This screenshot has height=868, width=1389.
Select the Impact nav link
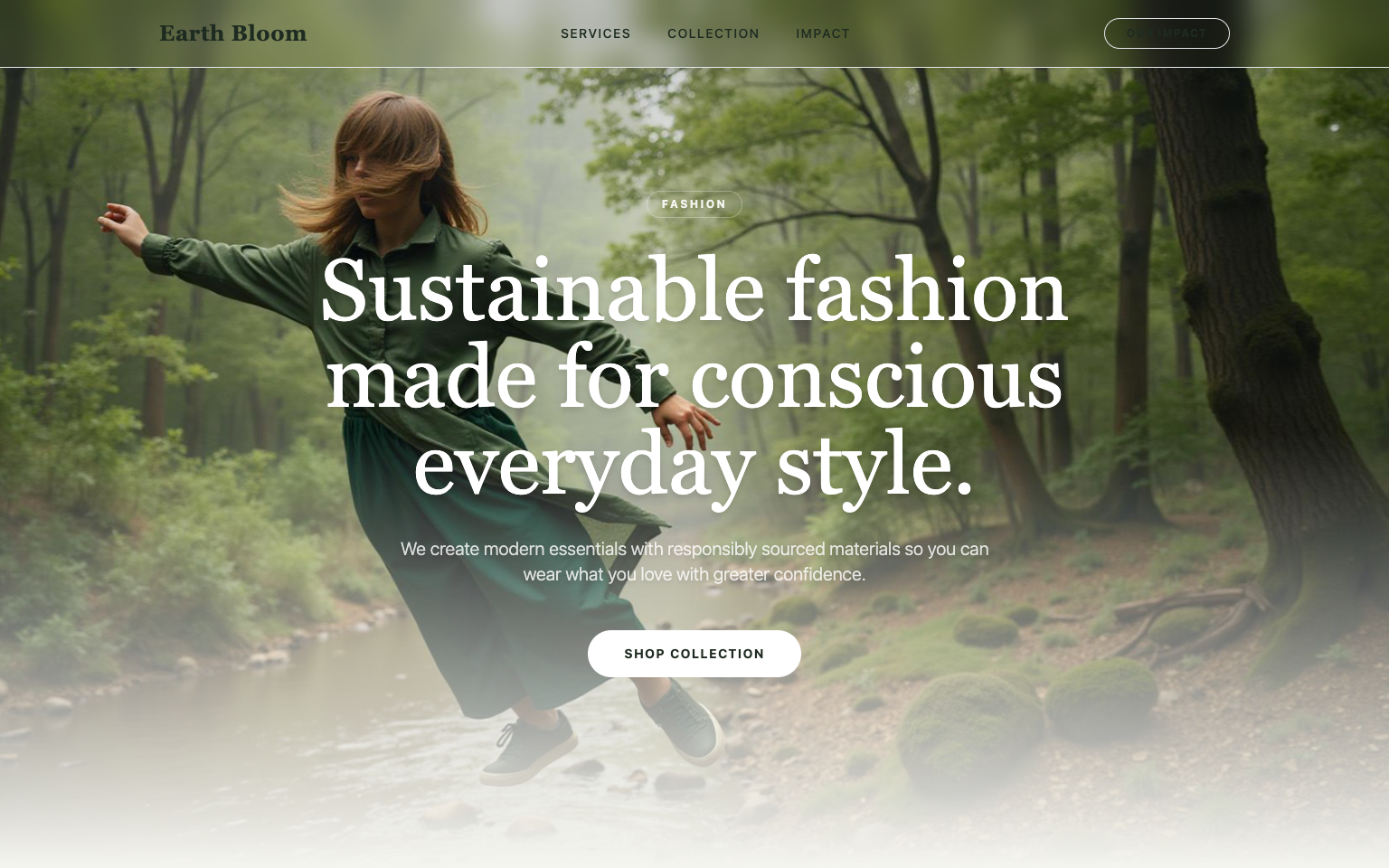823,33
